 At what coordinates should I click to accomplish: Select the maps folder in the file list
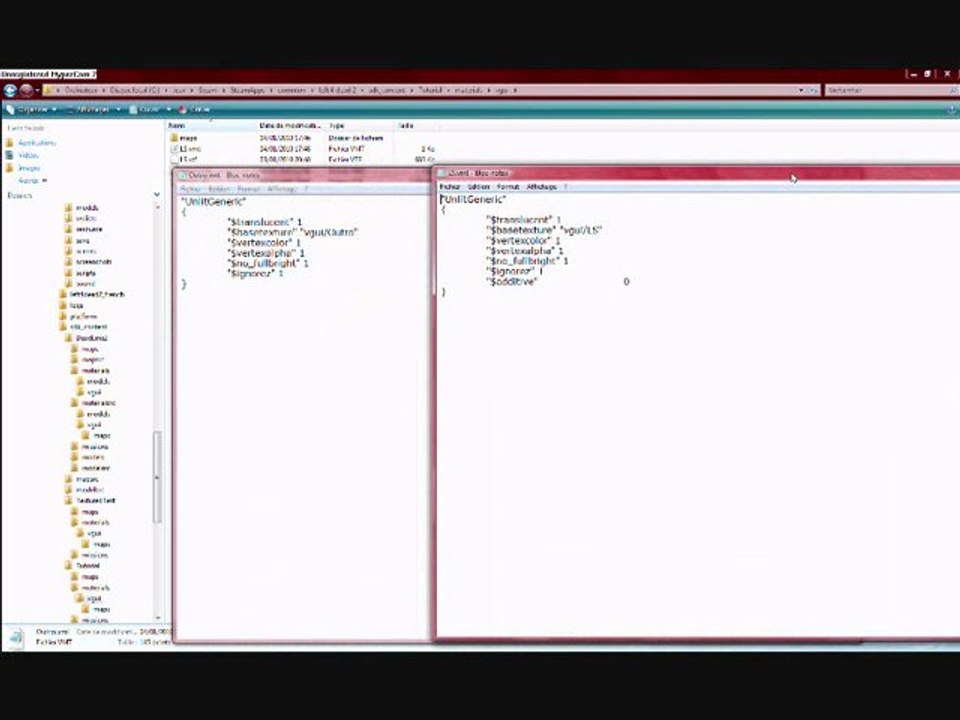tap(184, 138)
